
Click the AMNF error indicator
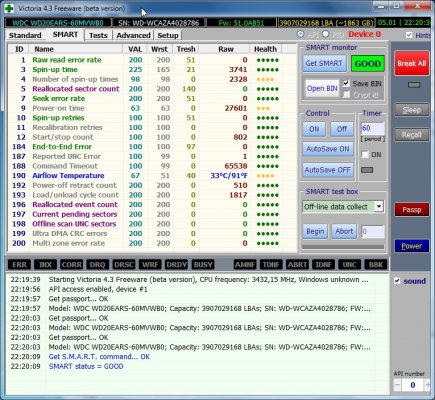245,265
